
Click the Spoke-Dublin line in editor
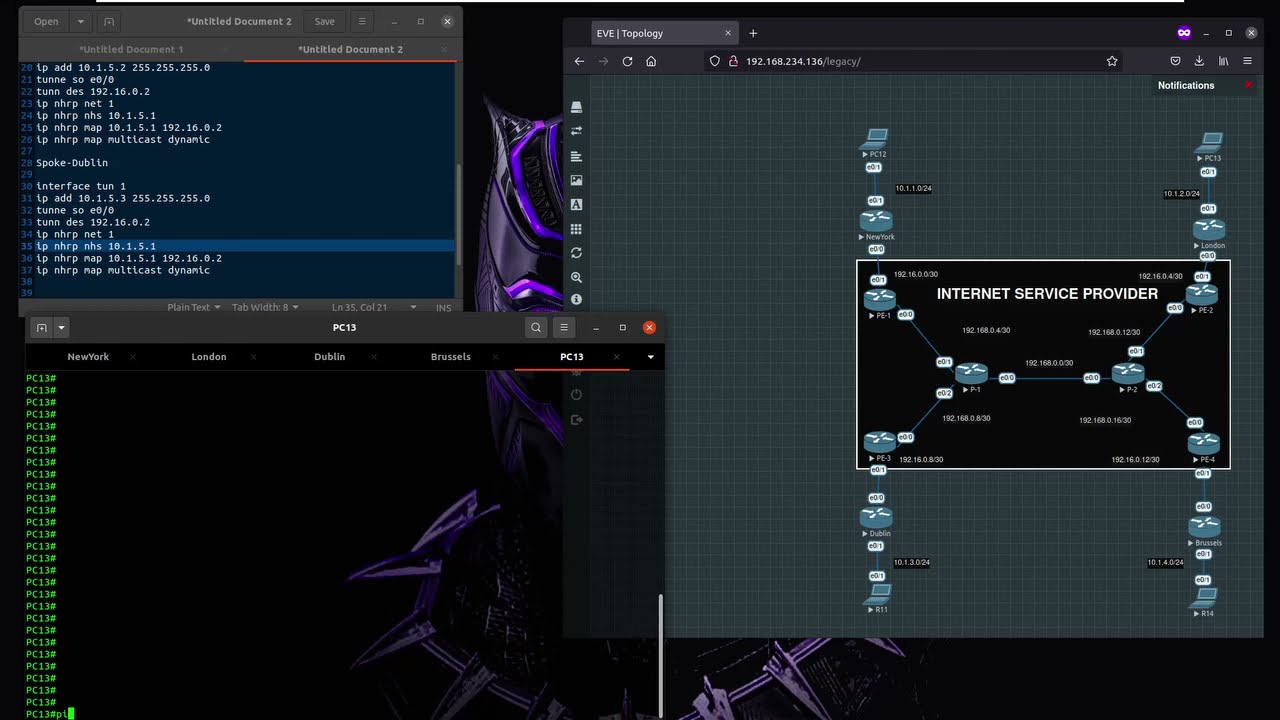point(72,162)
